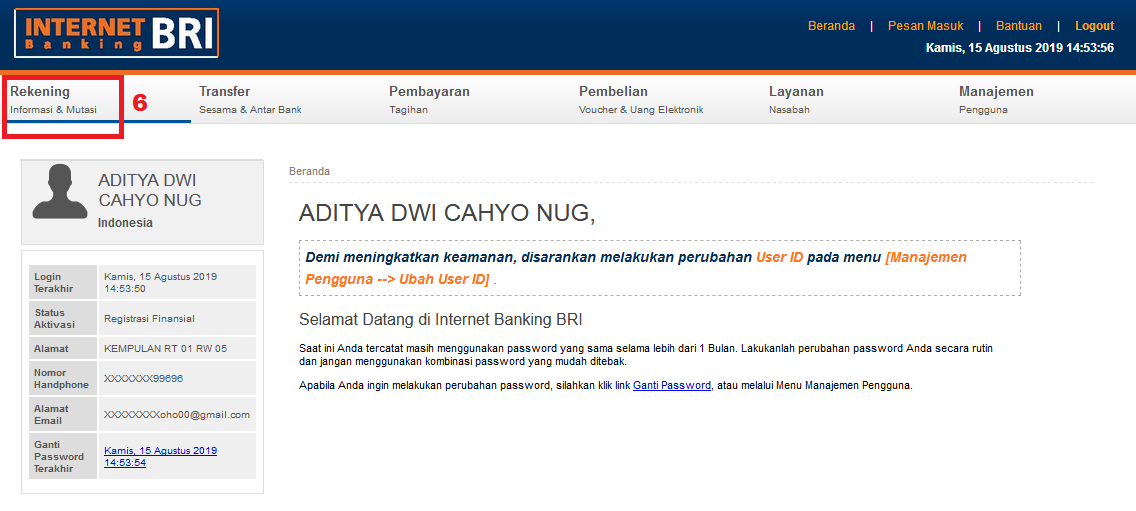Go to Beranda in the top bar

[831, 26]
